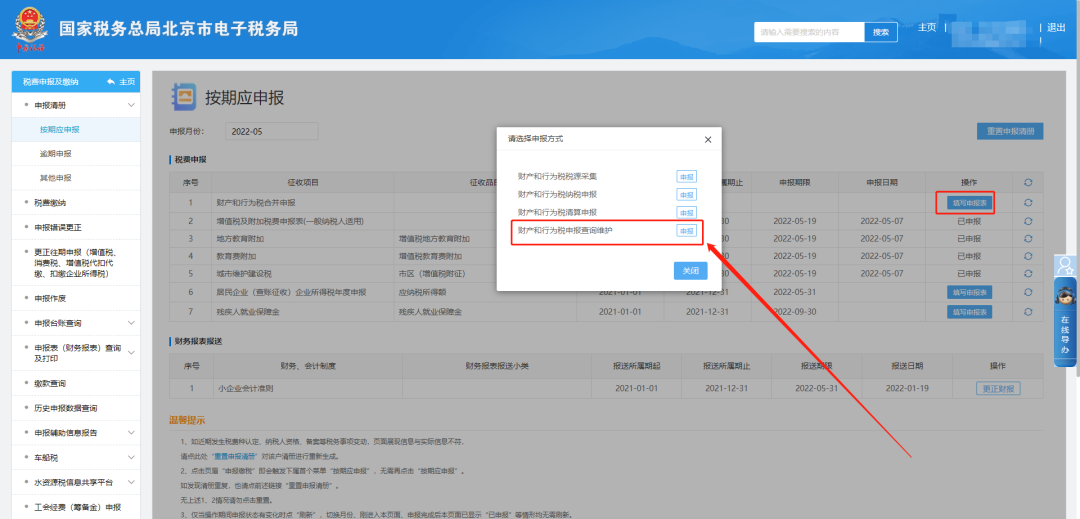
Task: Click 更正财报 for 小企业会计准则
Action: [x=998, y=388]
